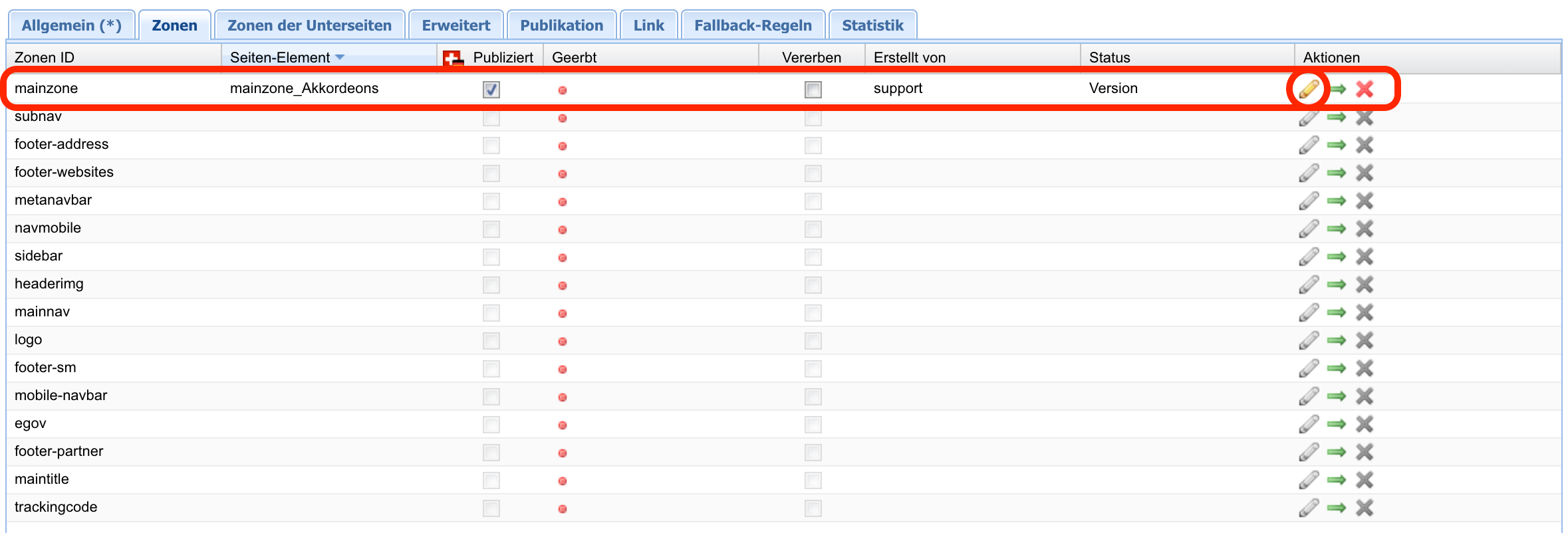Open the Statistik tab
Screen dimensions: 1568x533
pos(873,25)
